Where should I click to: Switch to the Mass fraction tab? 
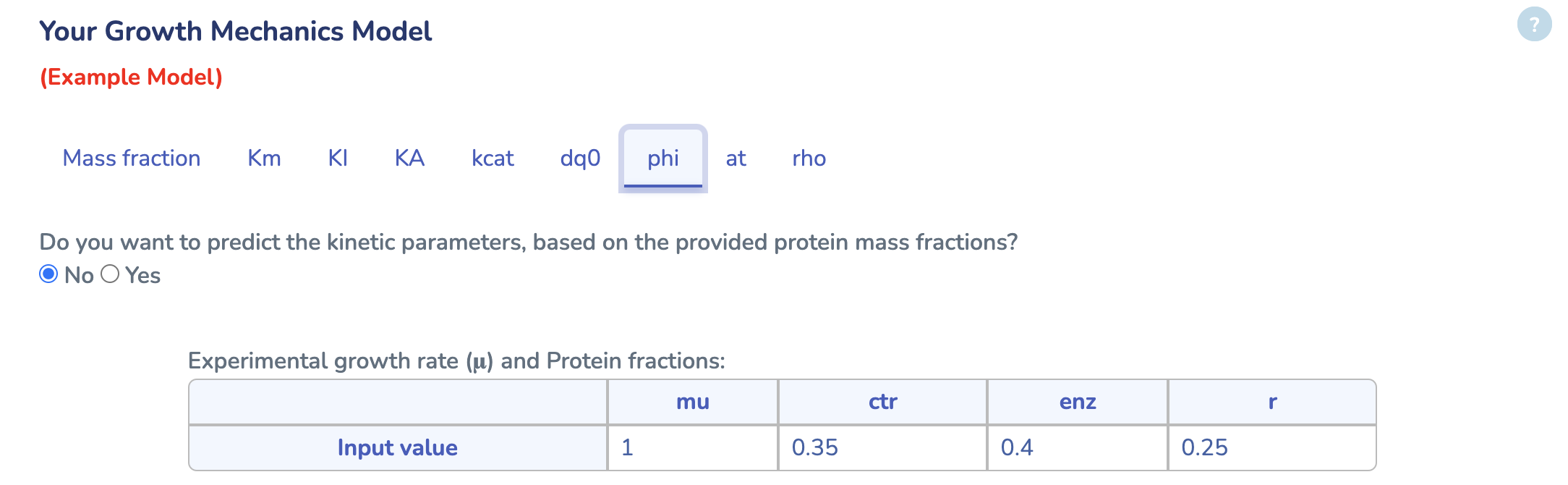[x=132, y=159]
